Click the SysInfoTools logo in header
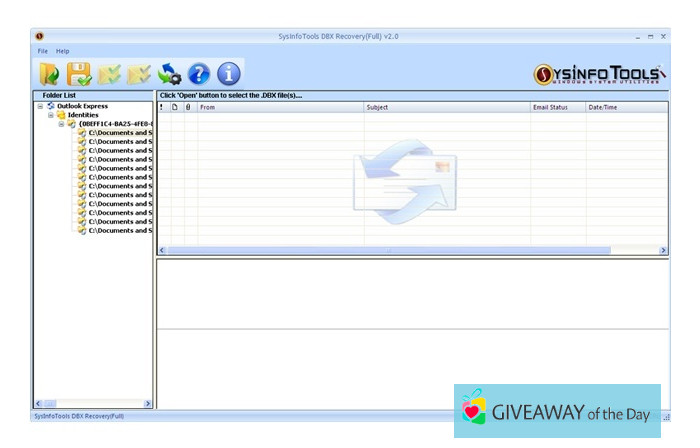The height and width of the screenshot is (448, 700). (598, 75)
